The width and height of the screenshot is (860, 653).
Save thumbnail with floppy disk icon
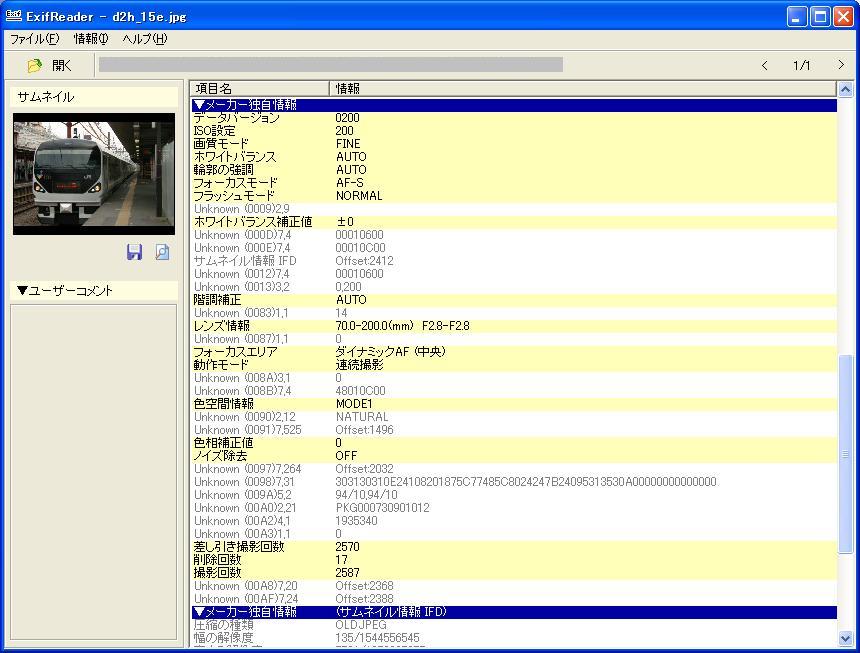tap(134, 252)
